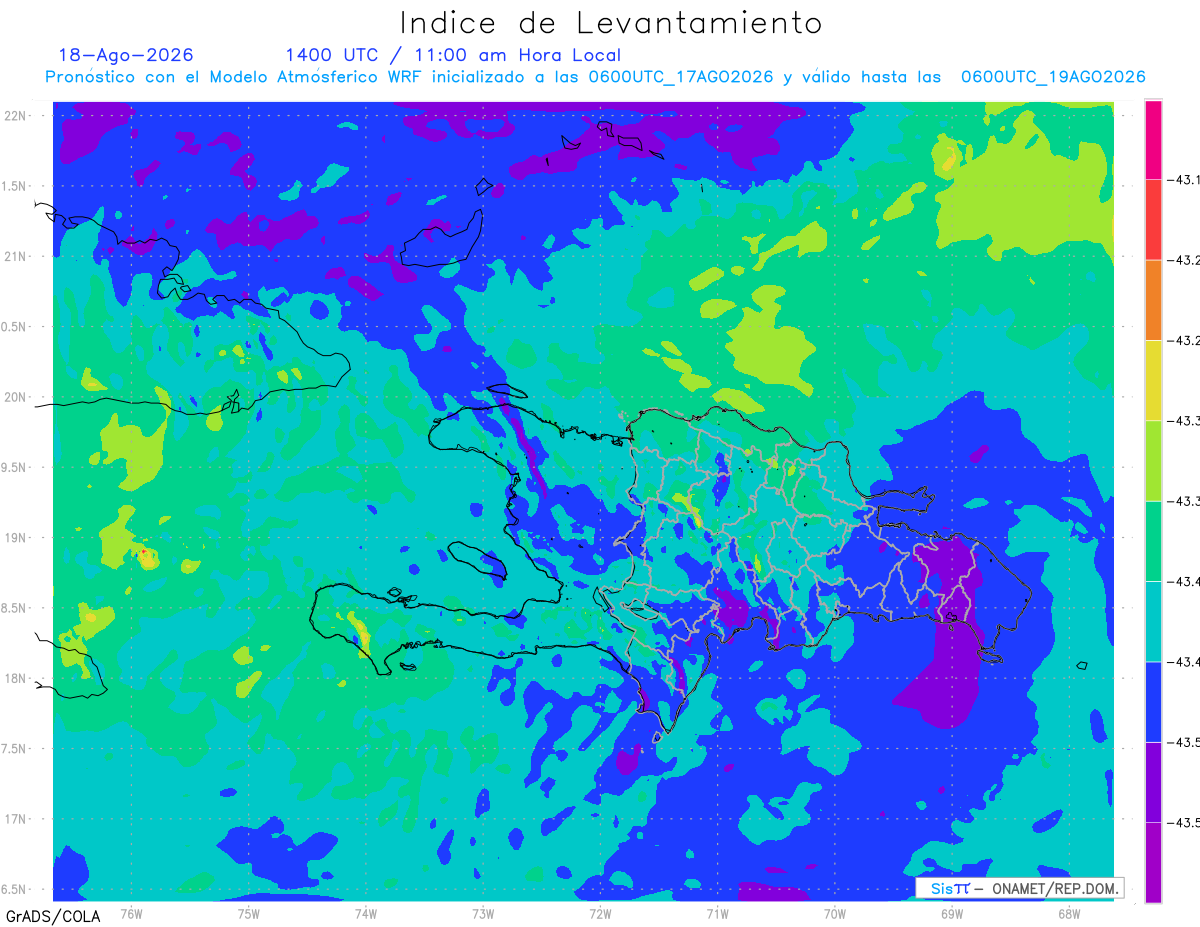
Task: Pick the pink swatch atop the color bar
Action: point(1153,140)
